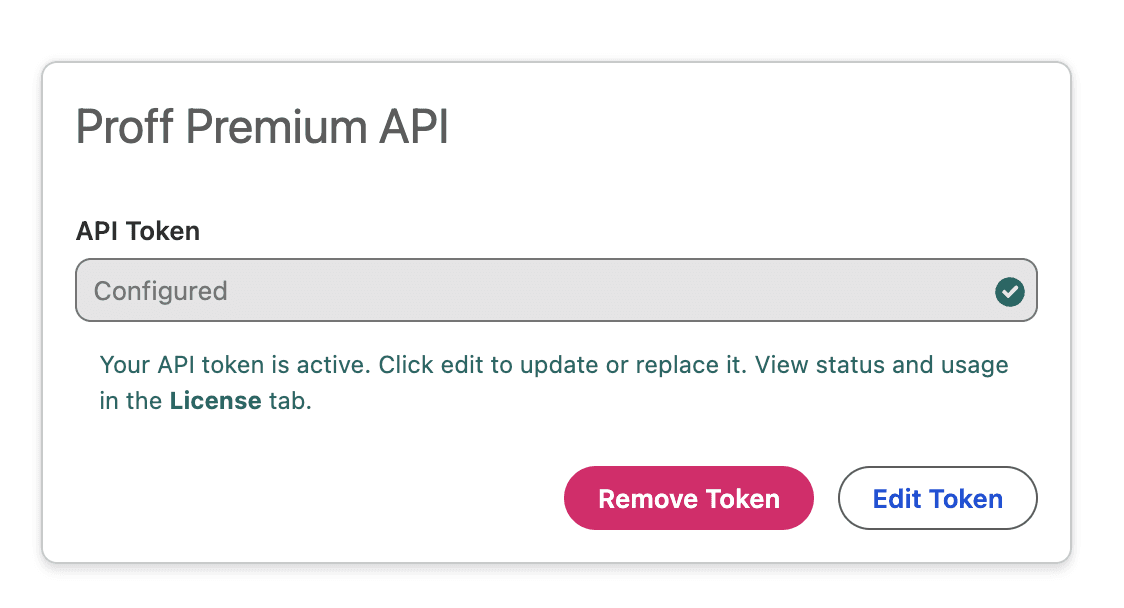Viewport: 1124px width, 608px height.
Task: Select the pink Remove Token action
Action: (x=688, y=498)
